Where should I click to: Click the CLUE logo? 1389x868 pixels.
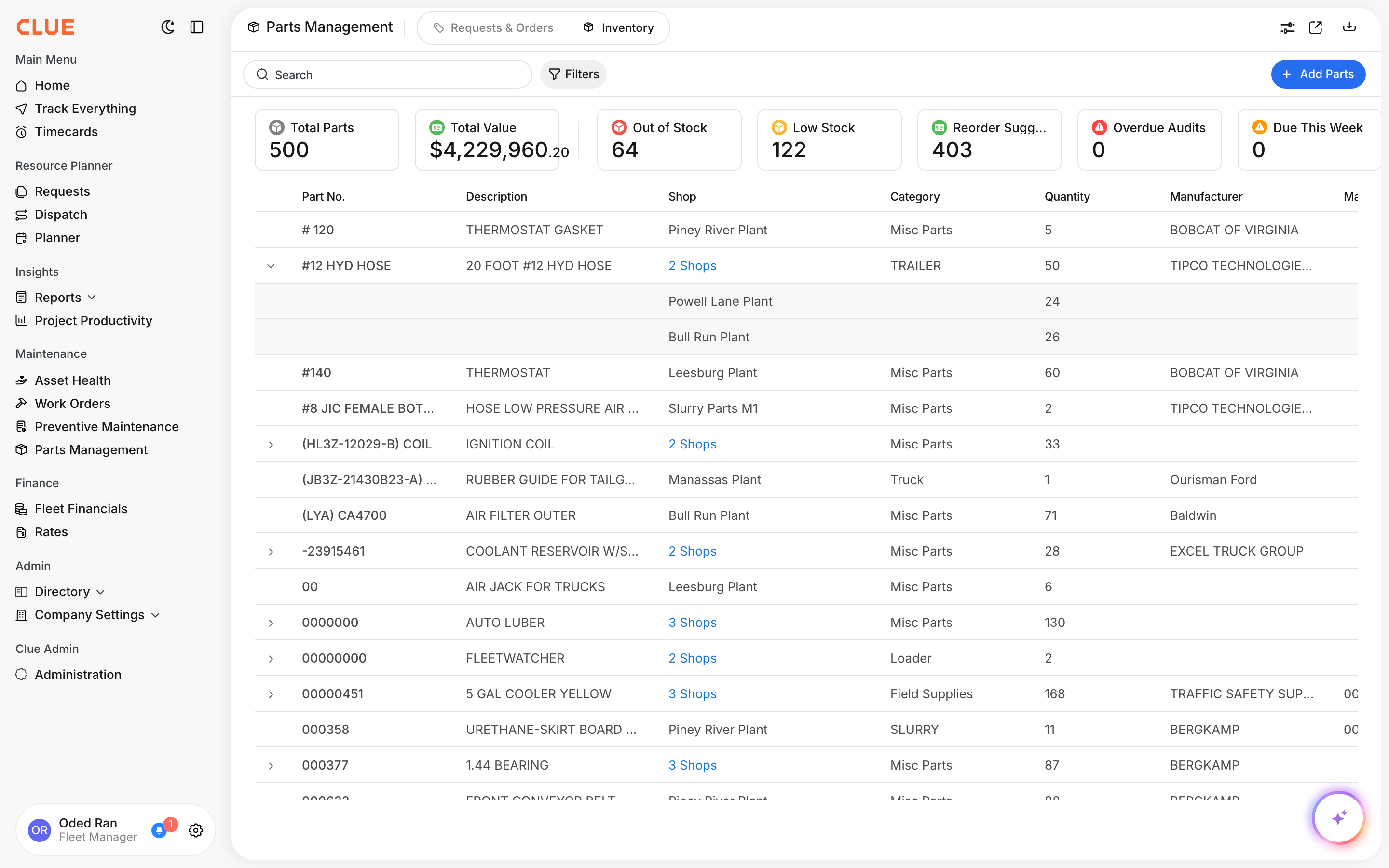pyautogui.click(x=45, y=27)
